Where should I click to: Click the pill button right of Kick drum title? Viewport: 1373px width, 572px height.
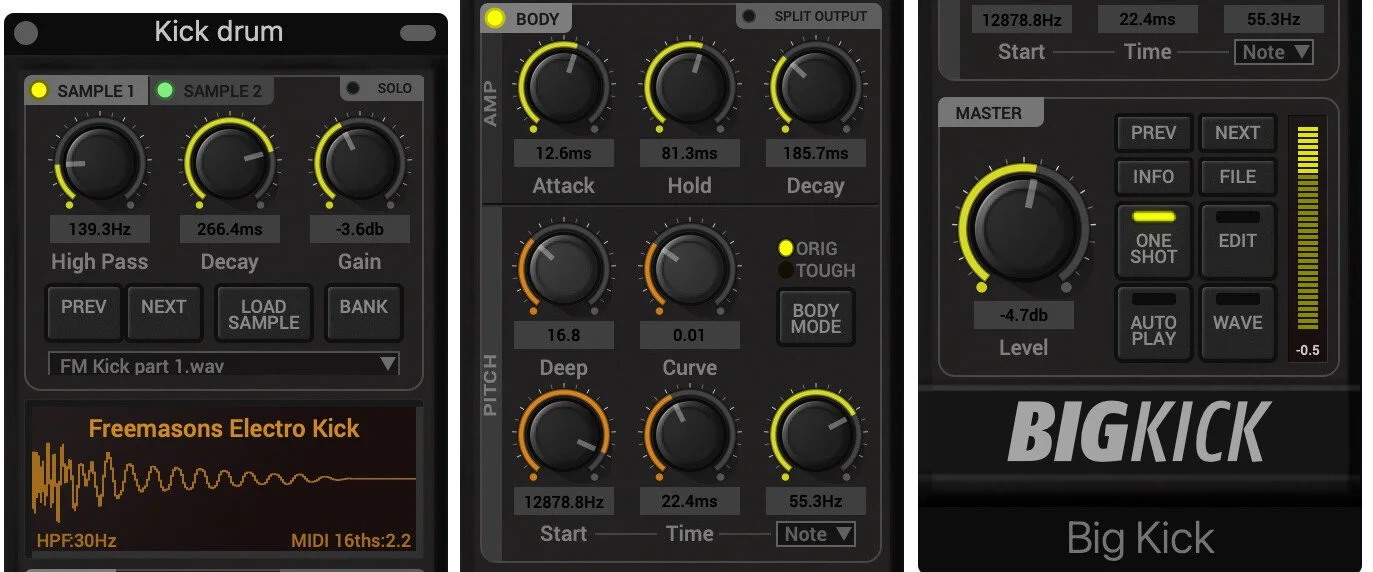coord(417,33)
